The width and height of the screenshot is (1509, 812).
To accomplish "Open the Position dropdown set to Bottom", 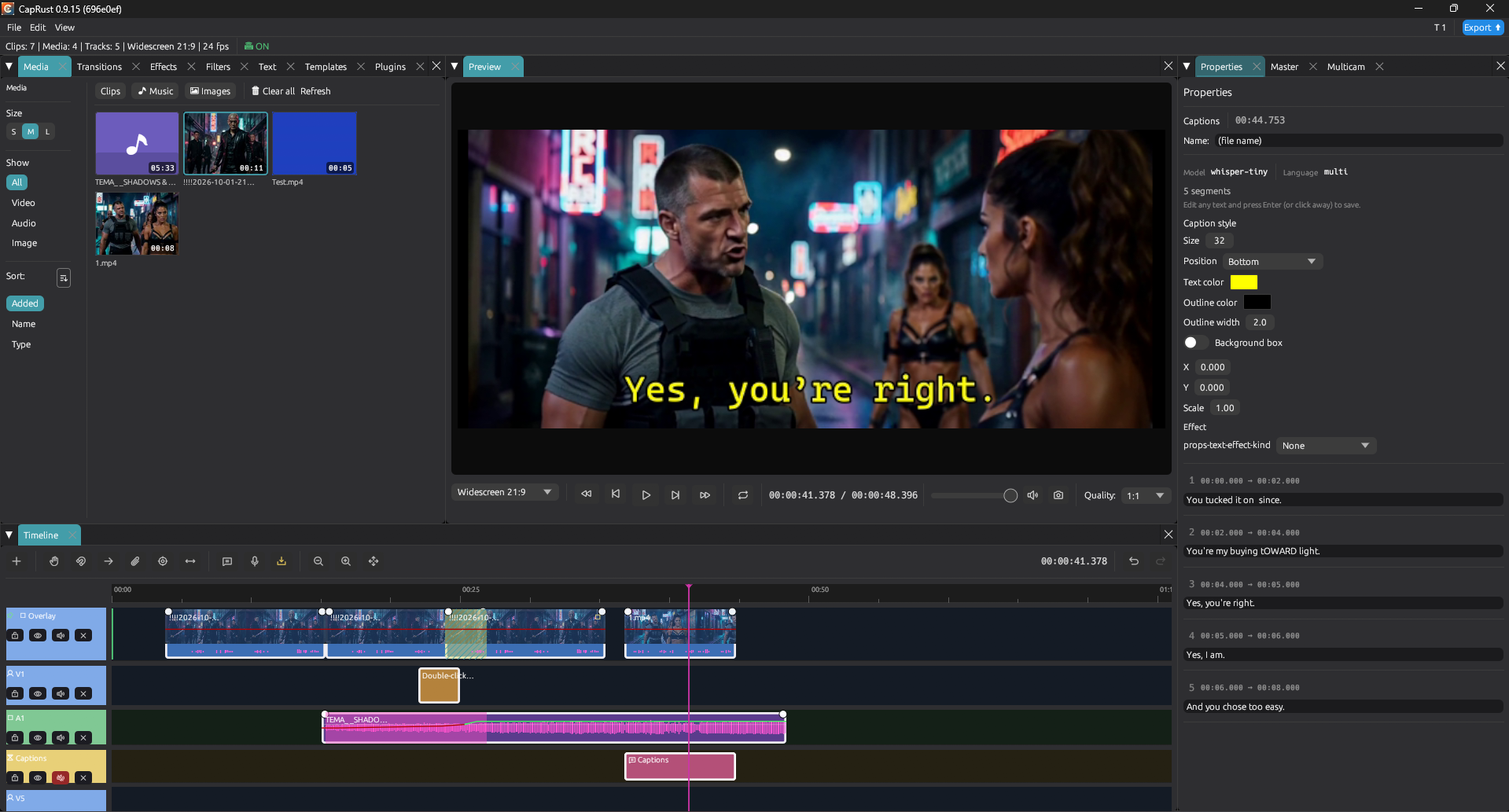I will [x=1272, y=262].
